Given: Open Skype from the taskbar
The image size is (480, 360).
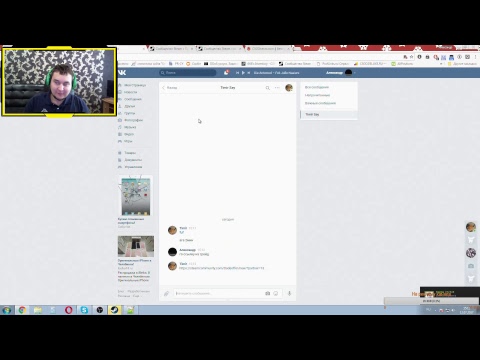Looking at the screenshot, I should (84, 310).
